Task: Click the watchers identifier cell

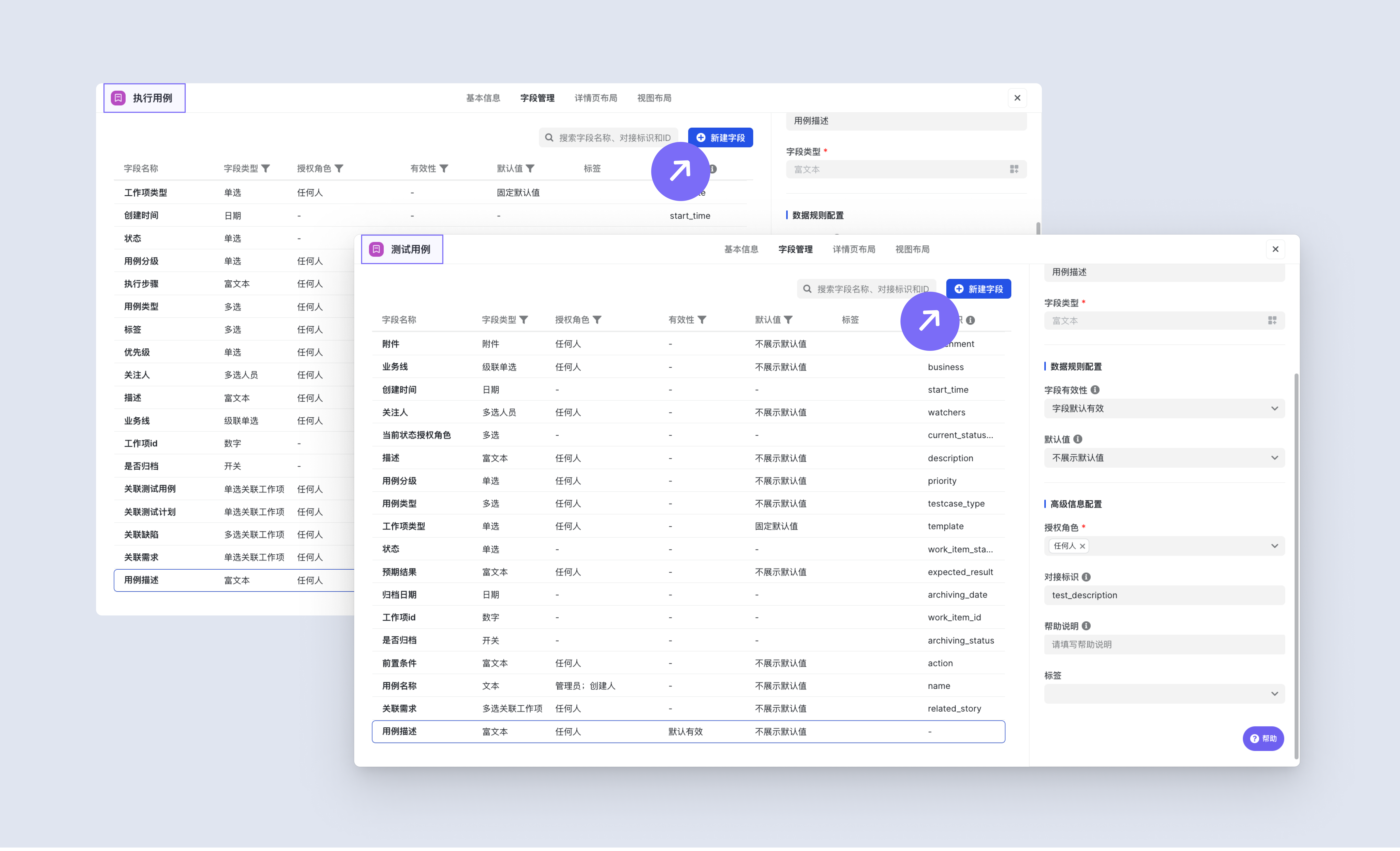Action: click(x=946, y=413)
